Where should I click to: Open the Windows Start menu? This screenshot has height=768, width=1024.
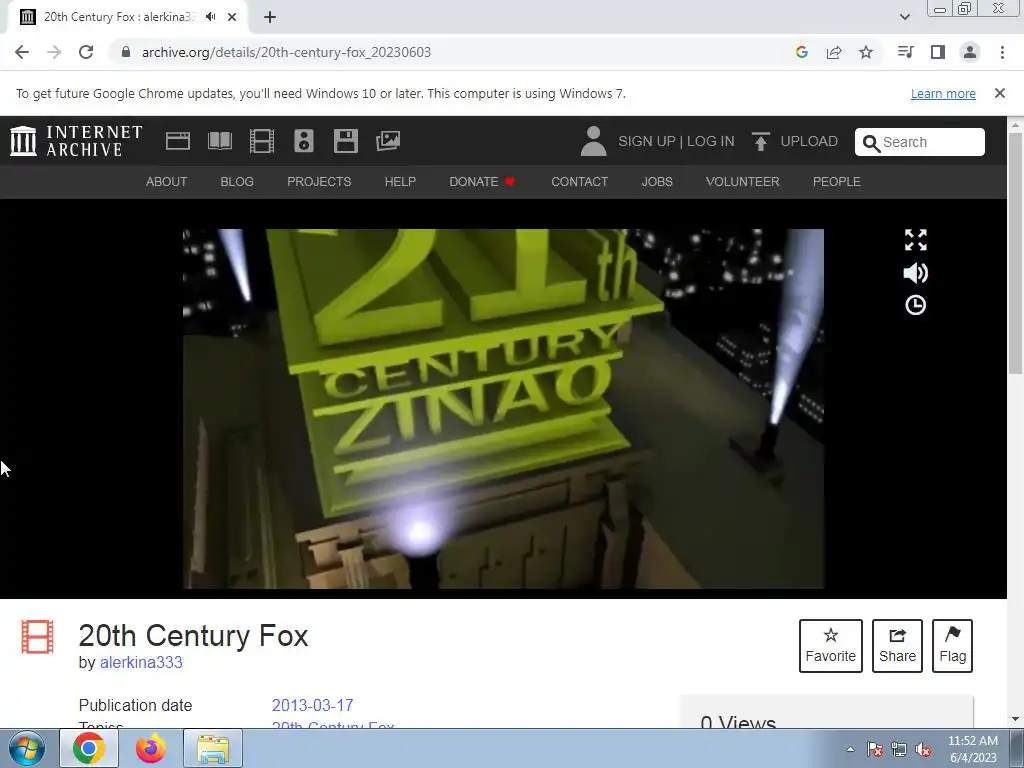26,748
